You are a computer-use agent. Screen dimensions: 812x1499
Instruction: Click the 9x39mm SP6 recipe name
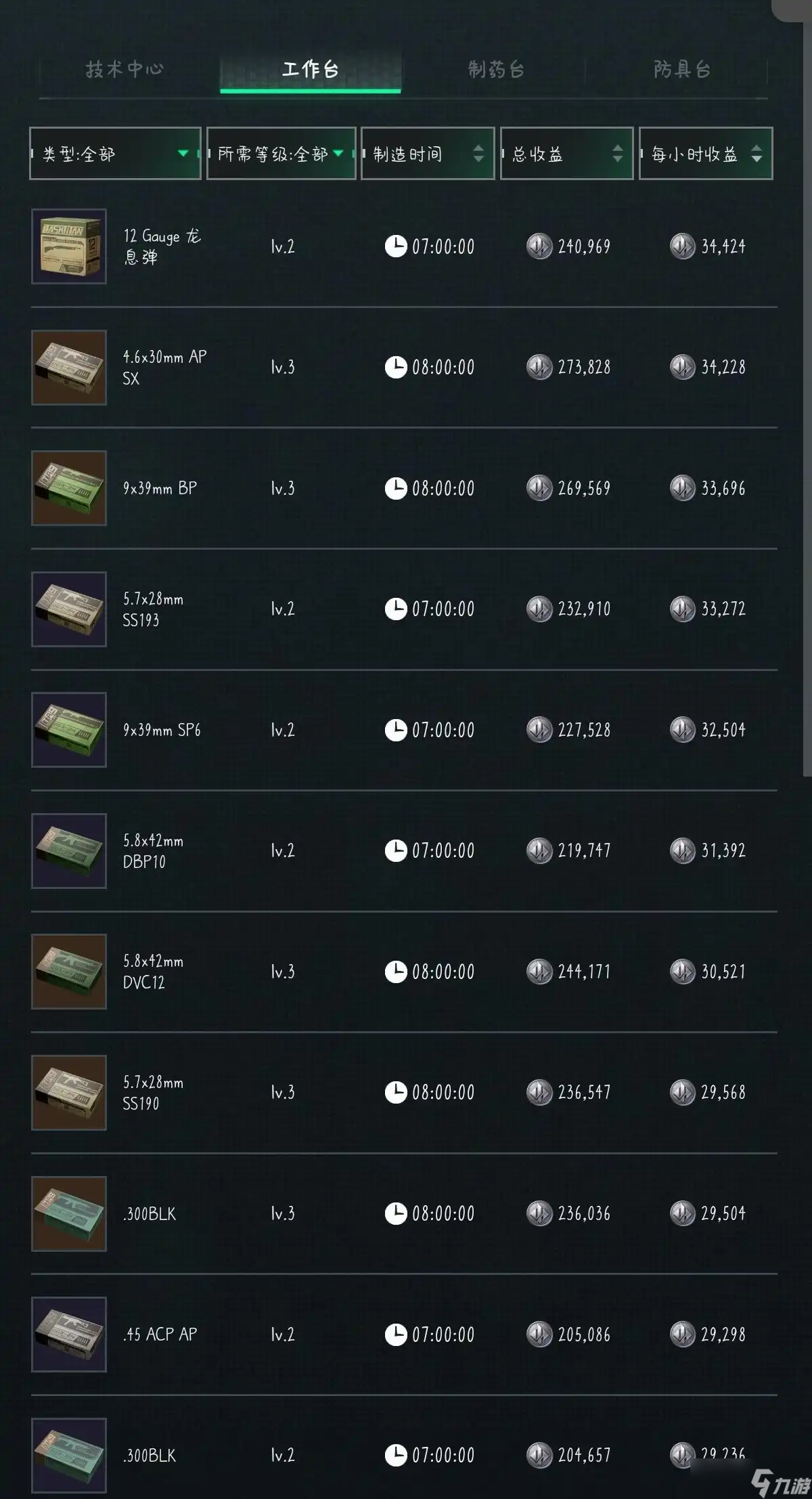pos(162,730)
